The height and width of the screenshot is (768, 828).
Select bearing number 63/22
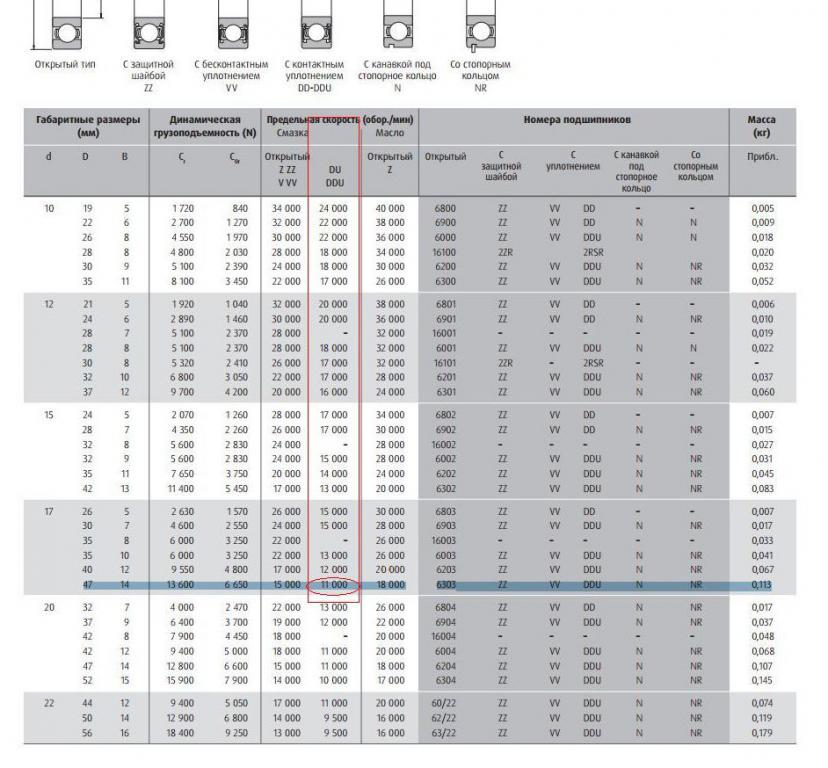(x=444, y=733)
